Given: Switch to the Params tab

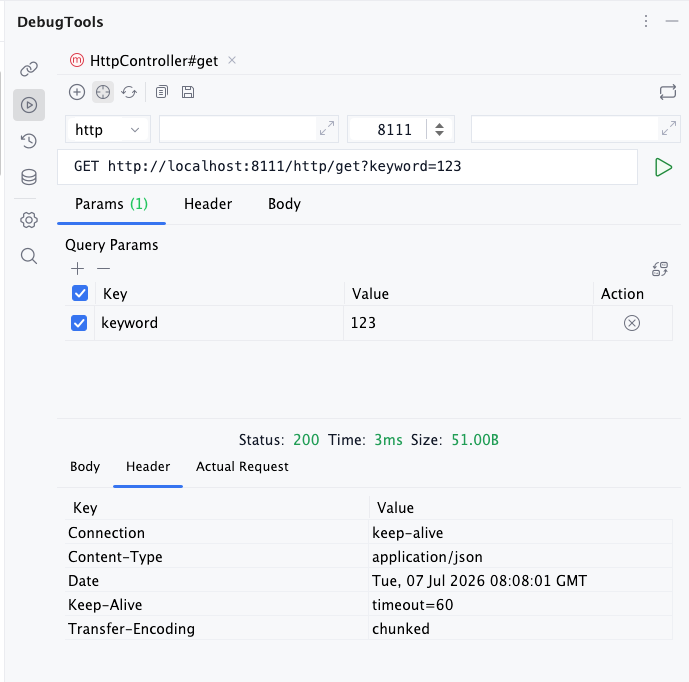Looking at the screenshot, I should coord(111,204).
